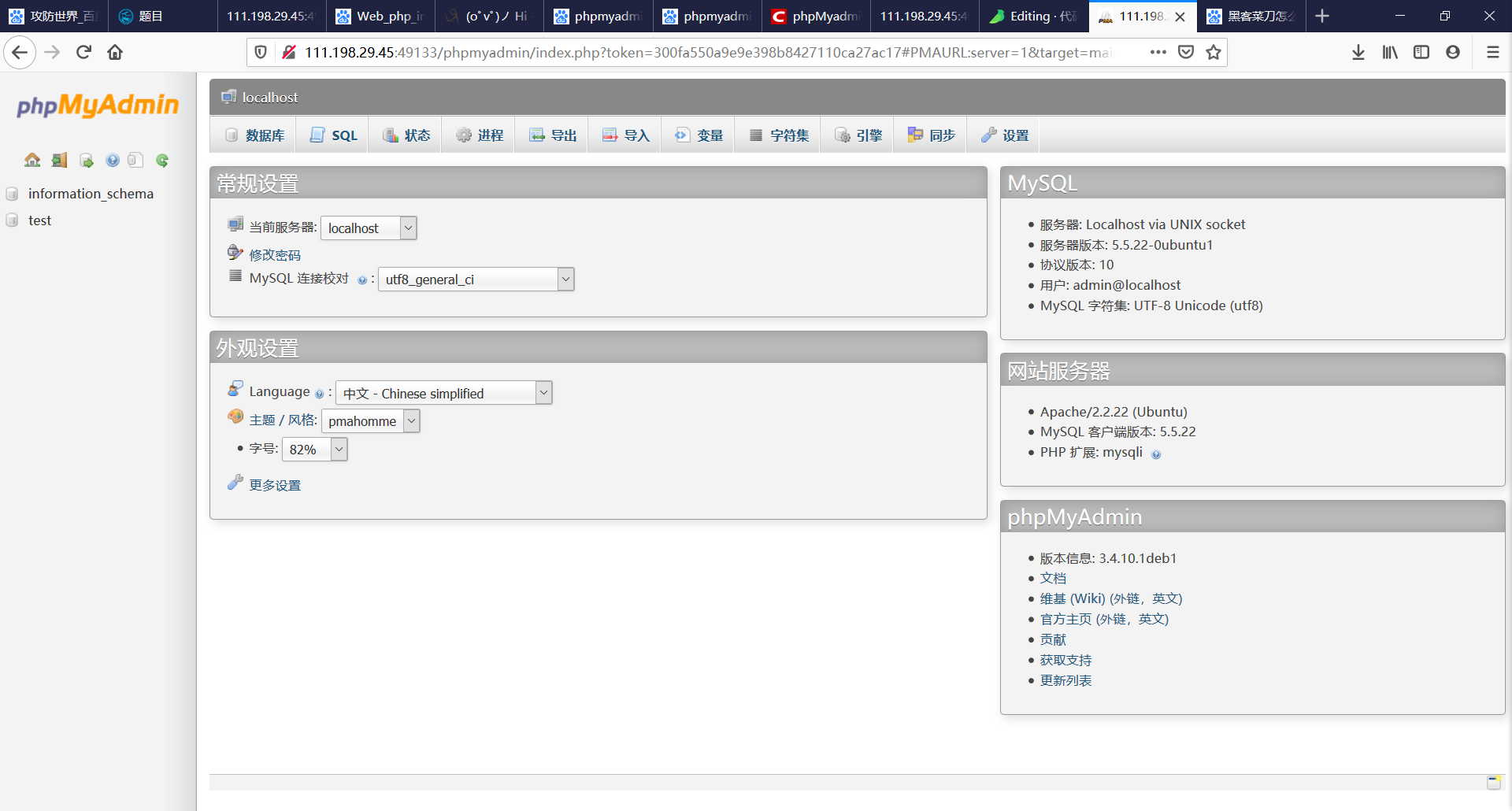Screen dimensions: 1512x811
Task: Select information_schema database in sidebar
Action: pyautogui.click(x=91, y=194)
